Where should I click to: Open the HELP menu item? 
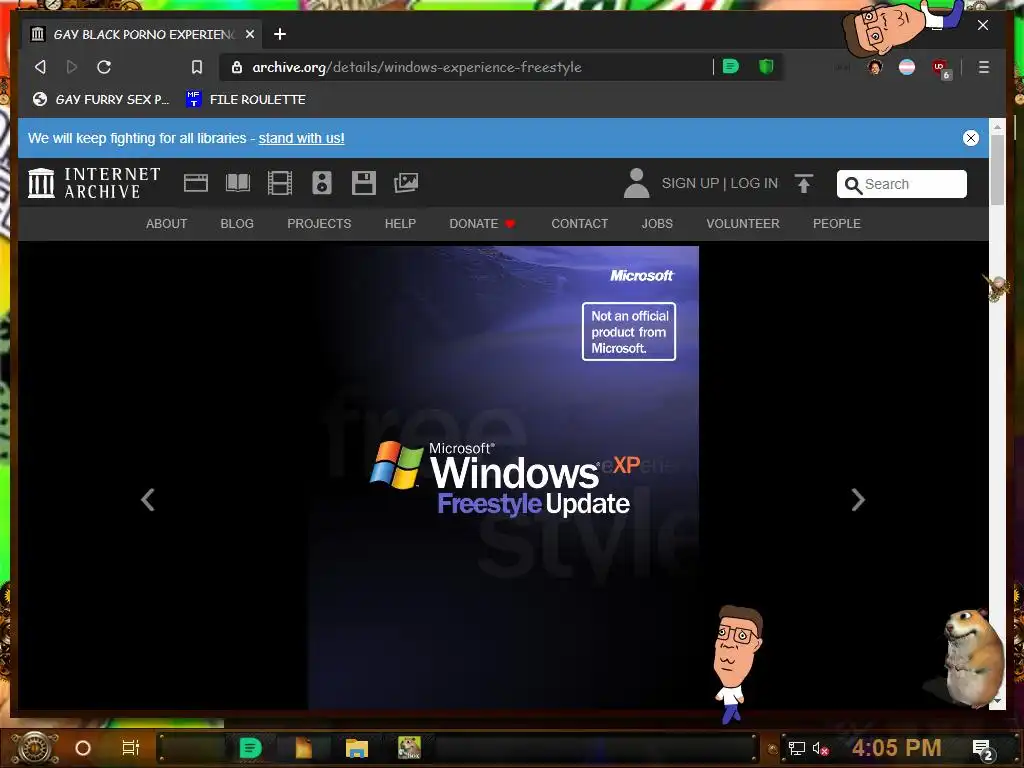(400, 224)
